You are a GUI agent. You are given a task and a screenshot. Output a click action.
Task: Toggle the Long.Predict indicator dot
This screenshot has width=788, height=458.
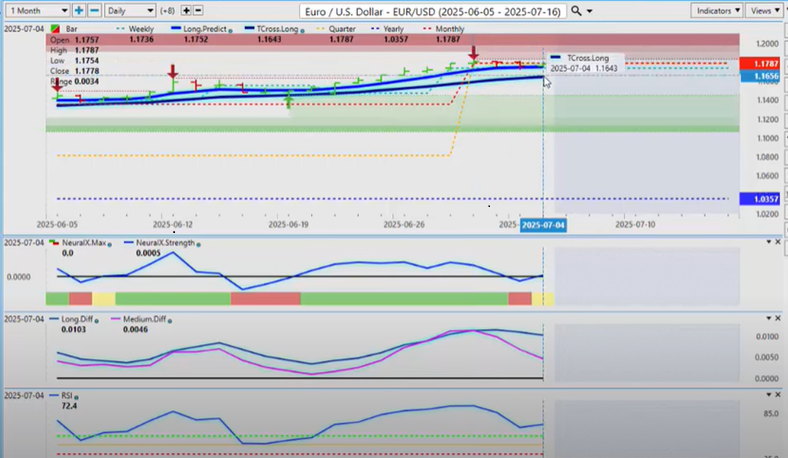(229, 30)
